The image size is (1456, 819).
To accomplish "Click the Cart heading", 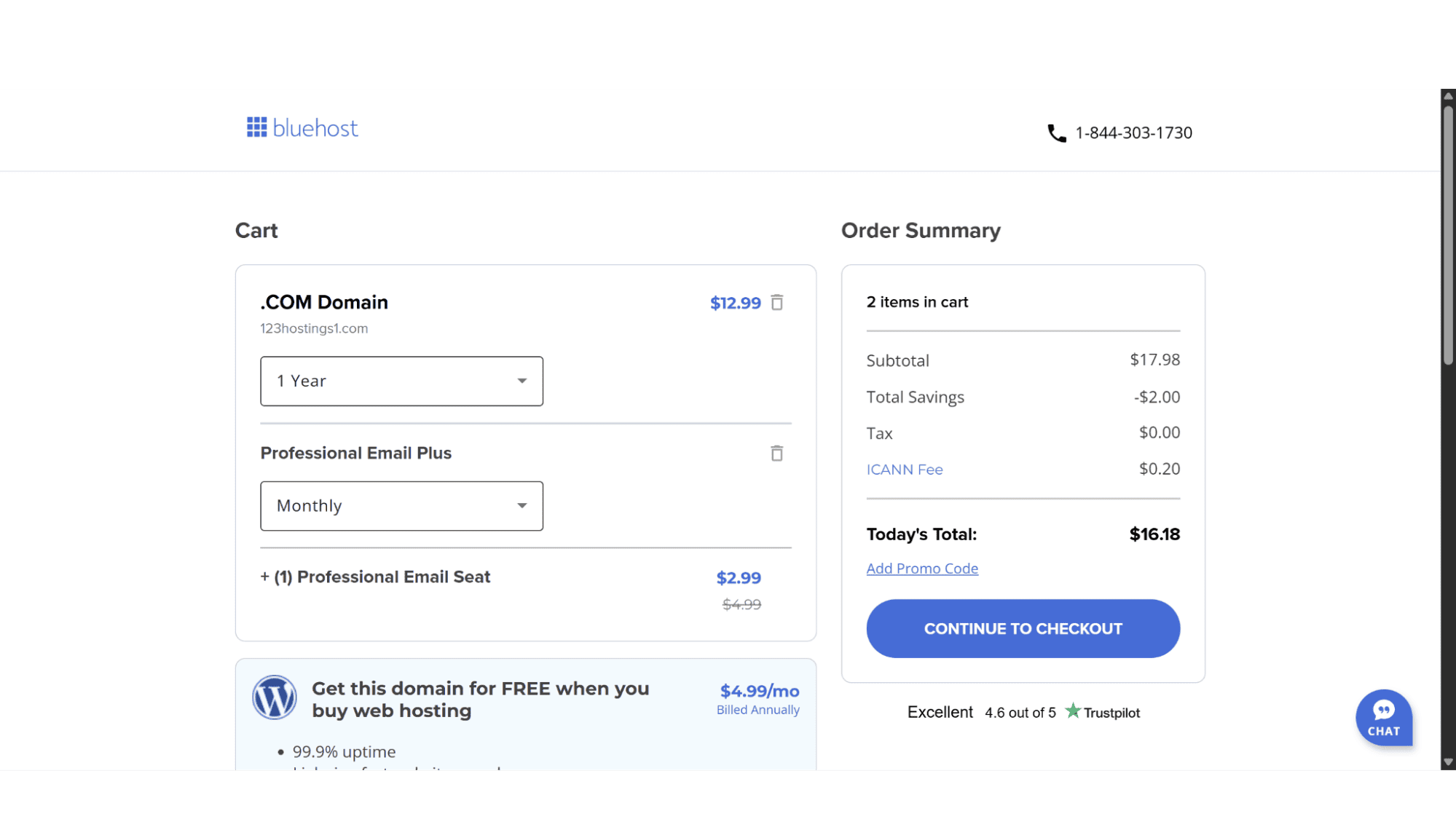I will coord(256,230).
